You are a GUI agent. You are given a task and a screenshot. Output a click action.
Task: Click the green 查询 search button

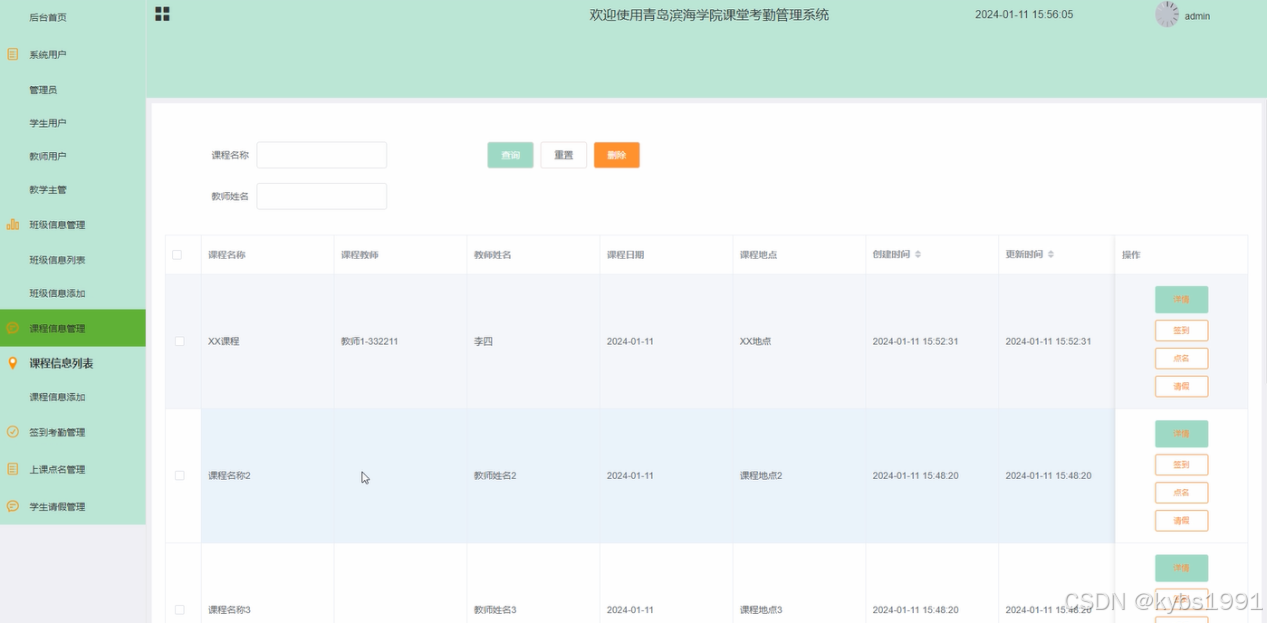(x=510, y=155)
